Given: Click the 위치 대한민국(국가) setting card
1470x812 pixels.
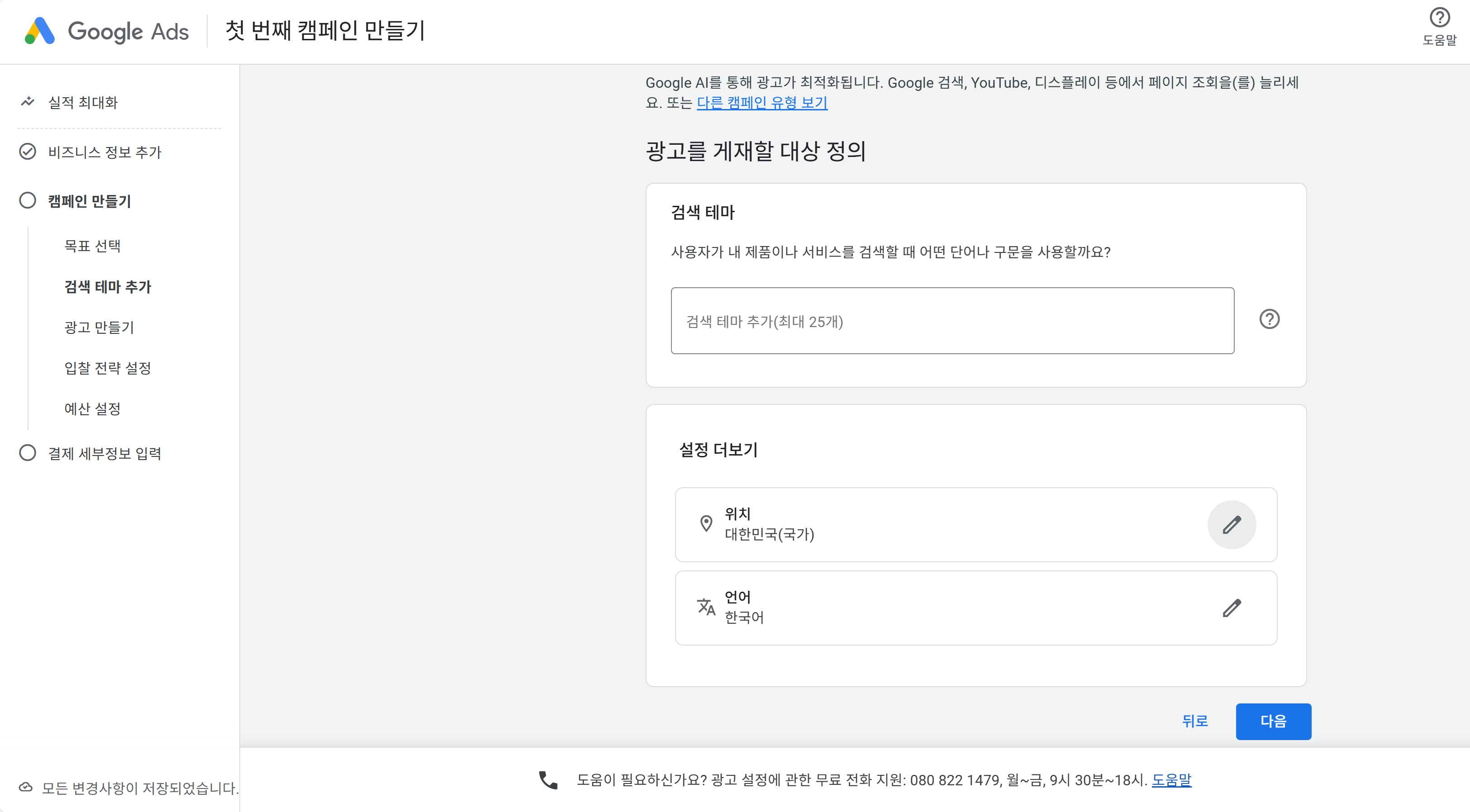Looking at the screenshot, I should (x=976, y=524).
